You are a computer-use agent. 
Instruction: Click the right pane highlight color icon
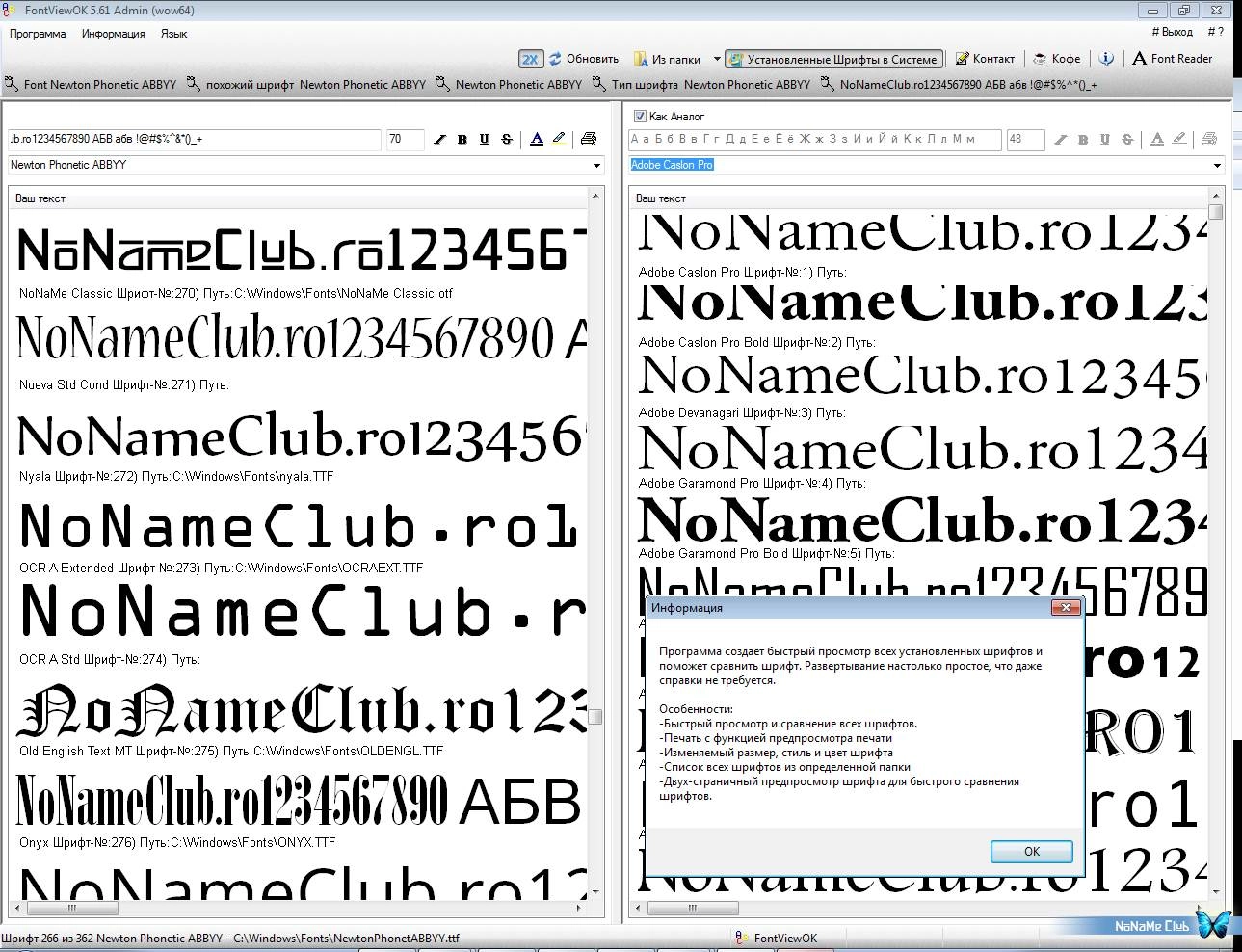point(1179,139)
